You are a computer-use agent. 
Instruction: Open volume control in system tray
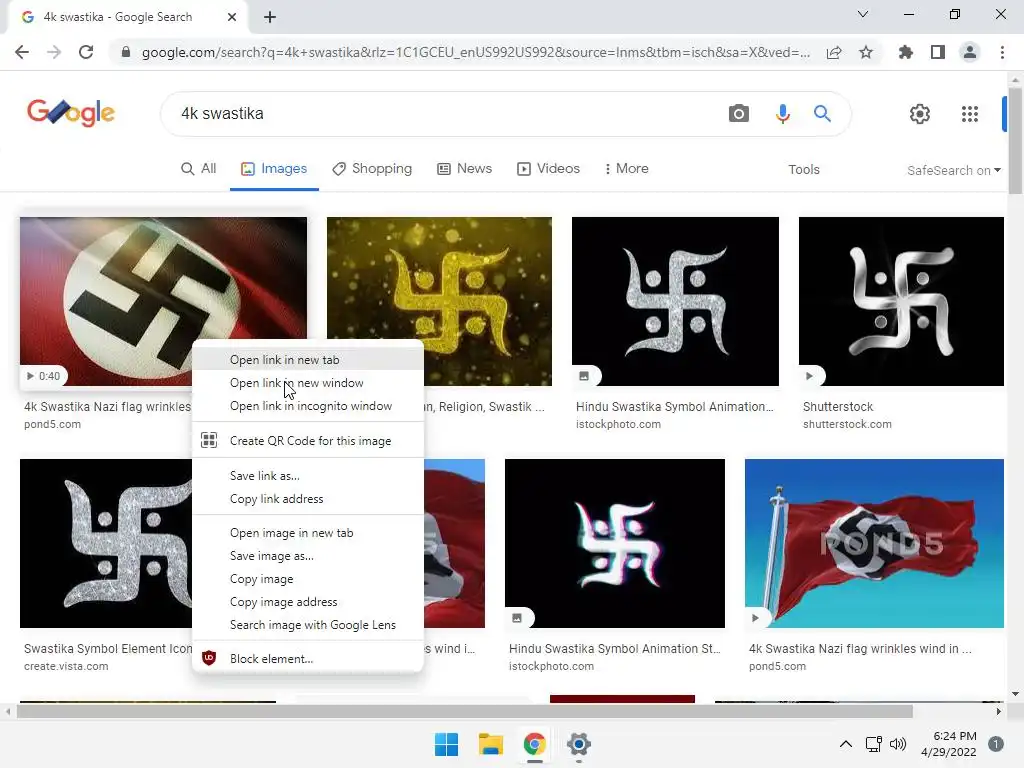(899, 744)
